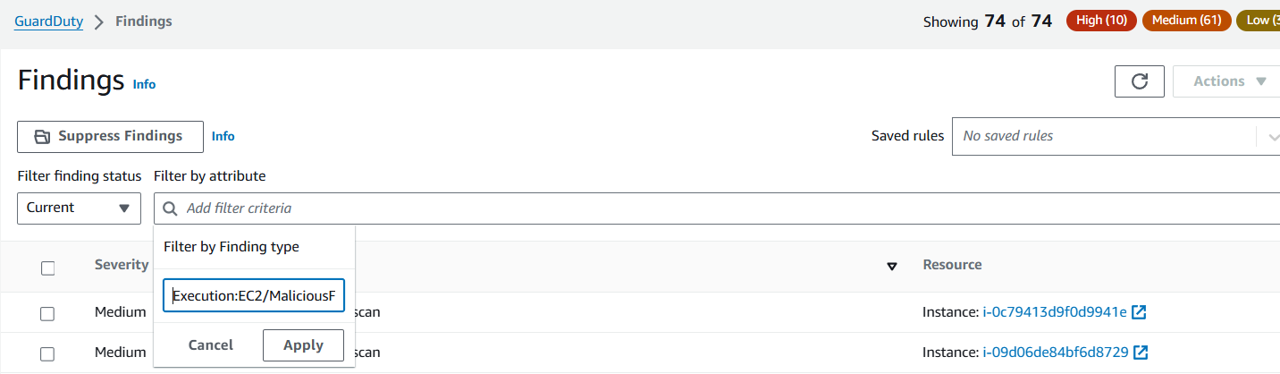Check the first Medium severity finding row

pyautogui.click(x=48, y=313)
